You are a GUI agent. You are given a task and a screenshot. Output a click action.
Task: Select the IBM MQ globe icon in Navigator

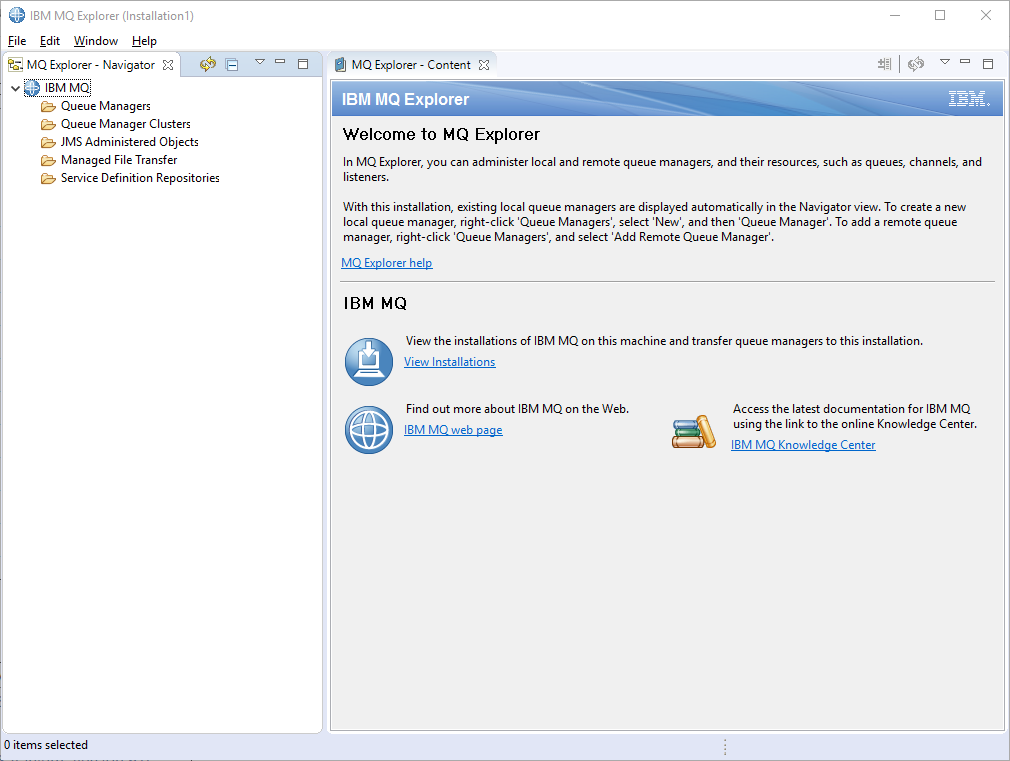(x=32, y=88)
